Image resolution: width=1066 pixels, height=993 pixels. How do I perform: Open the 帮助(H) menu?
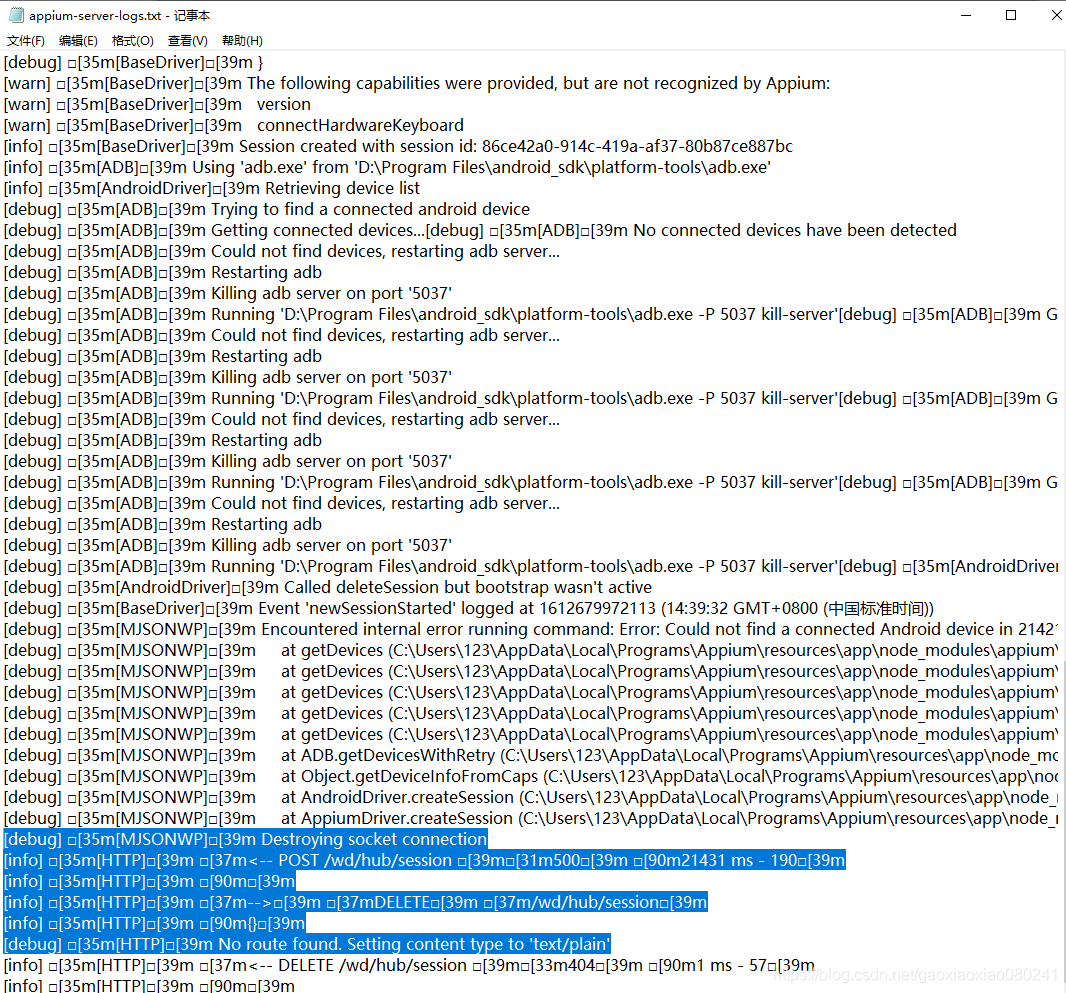(241, 40)
